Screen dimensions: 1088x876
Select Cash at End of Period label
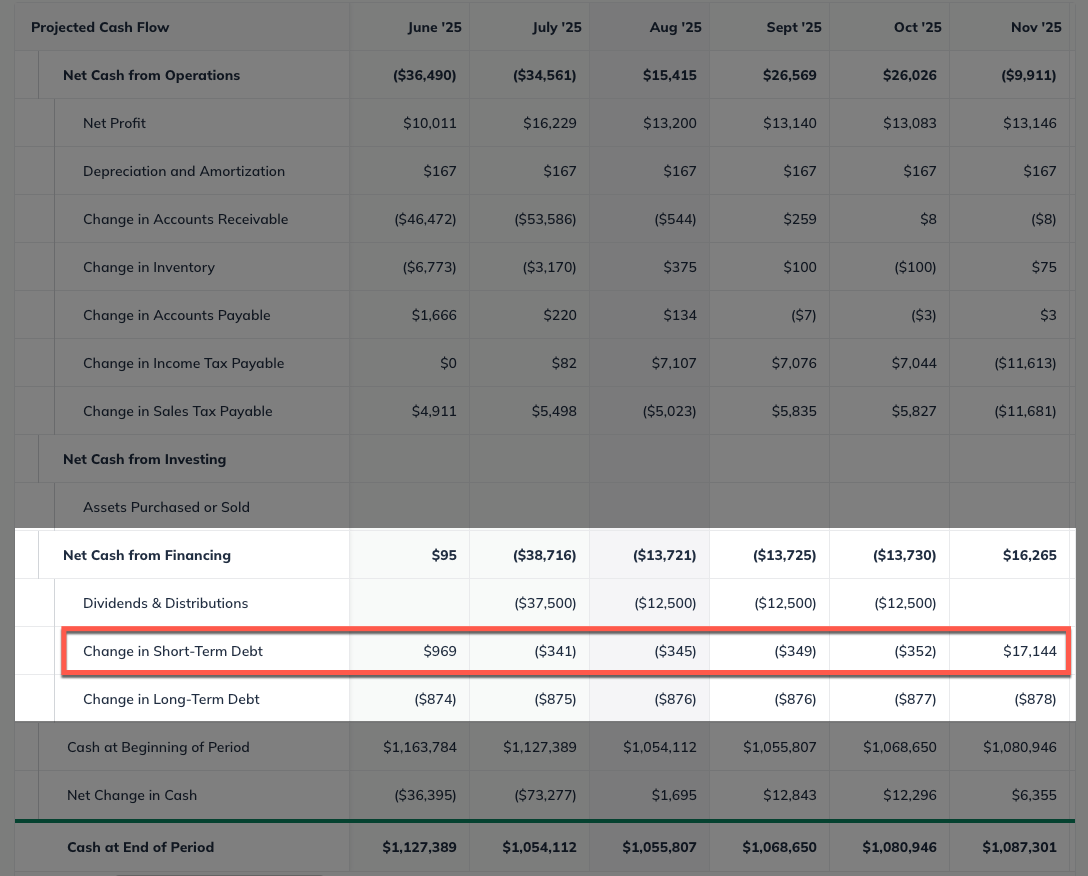(x=141, y=847)
